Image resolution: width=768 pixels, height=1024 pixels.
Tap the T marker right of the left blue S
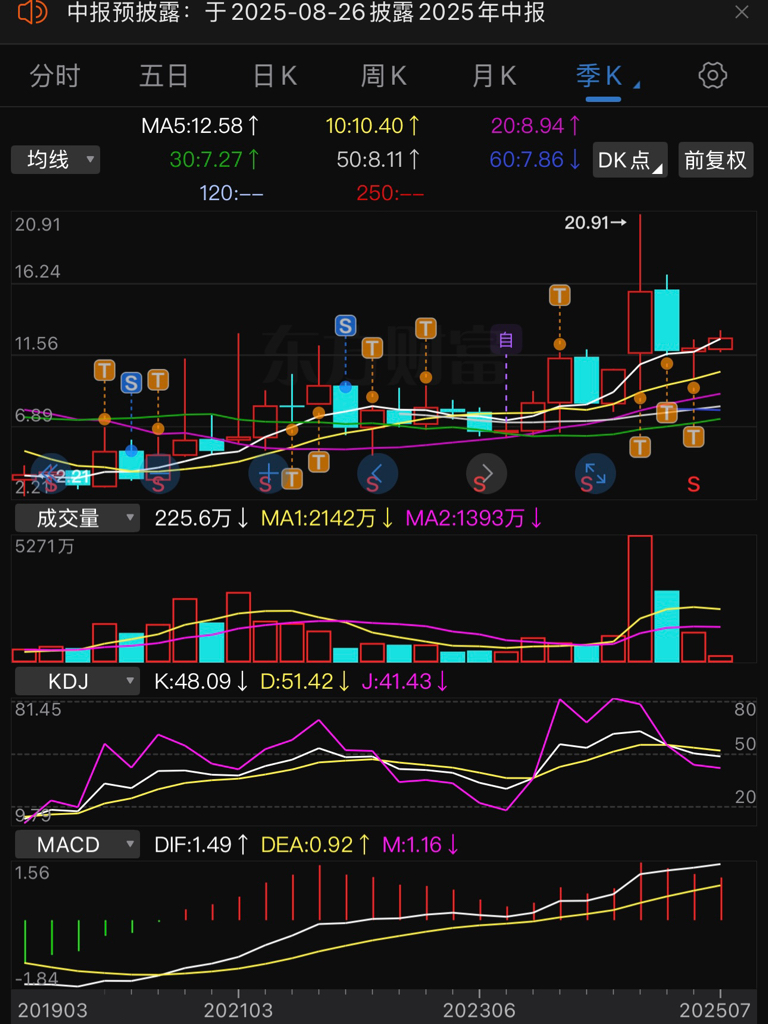(158, 379)
